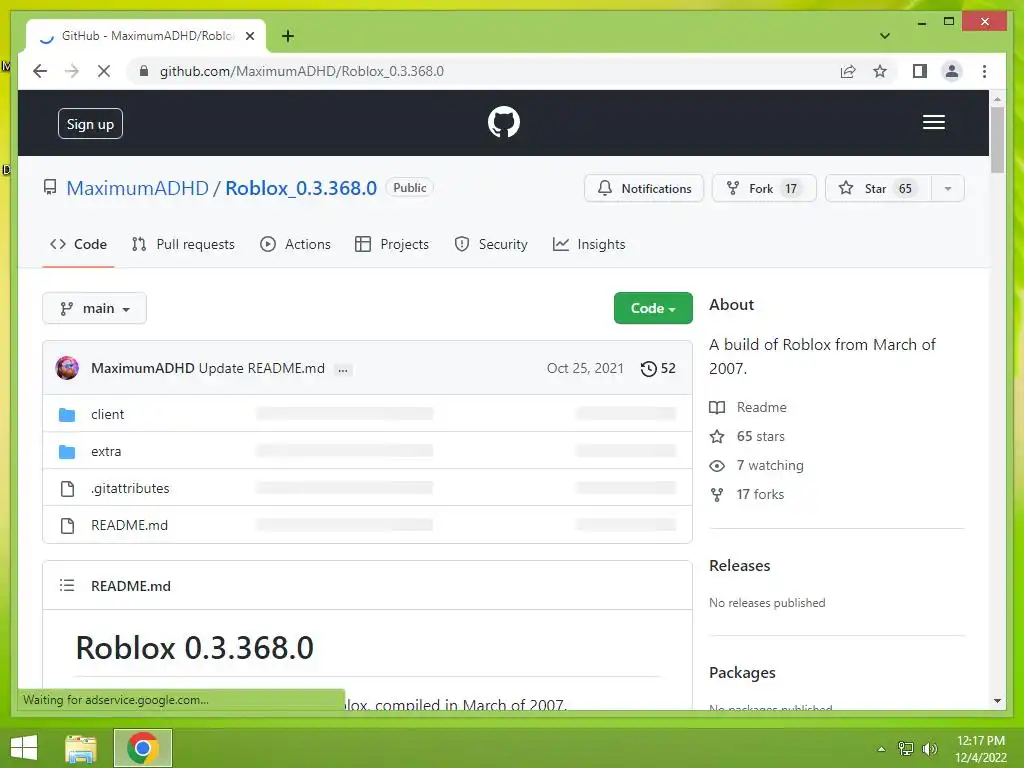
Task: Click the browser forward arrow
Action: tap(72, 71)
